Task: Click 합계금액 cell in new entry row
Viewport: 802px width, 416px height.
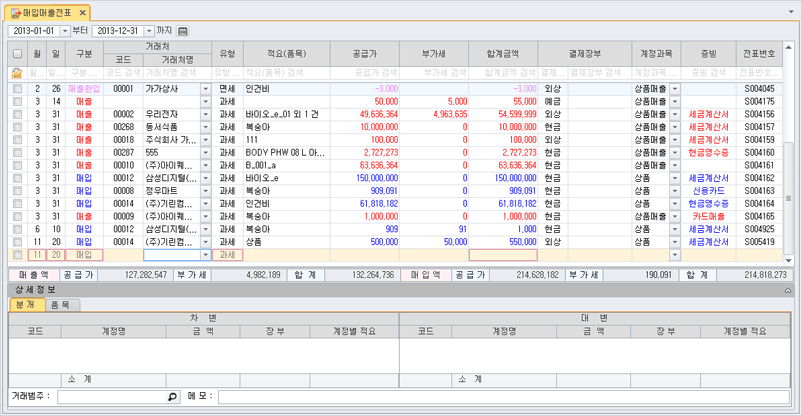Action: click(x=503, y=255)
